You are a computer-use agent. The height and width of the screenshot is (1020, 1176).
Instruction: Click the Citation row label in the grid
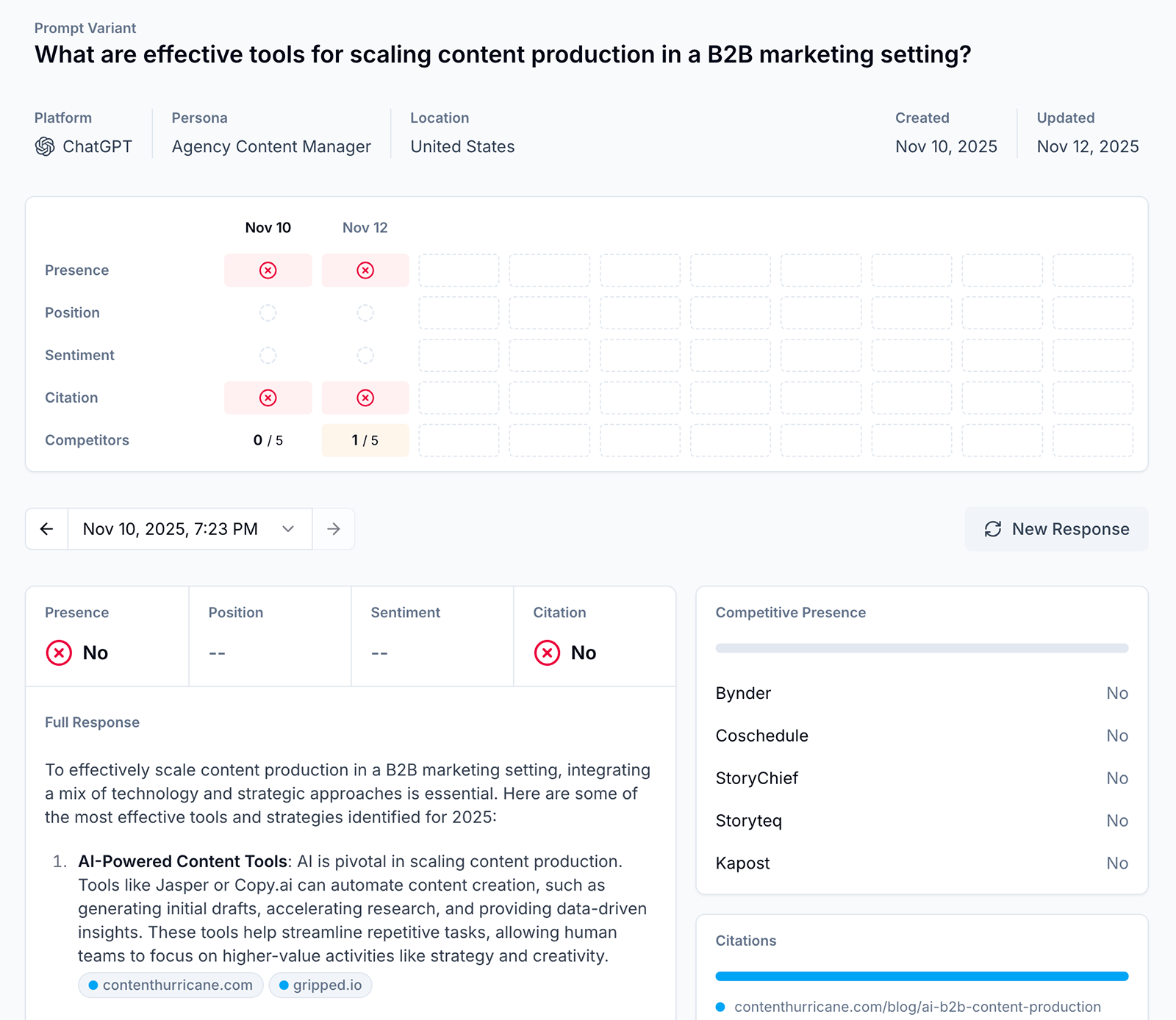tap(71, 398)
